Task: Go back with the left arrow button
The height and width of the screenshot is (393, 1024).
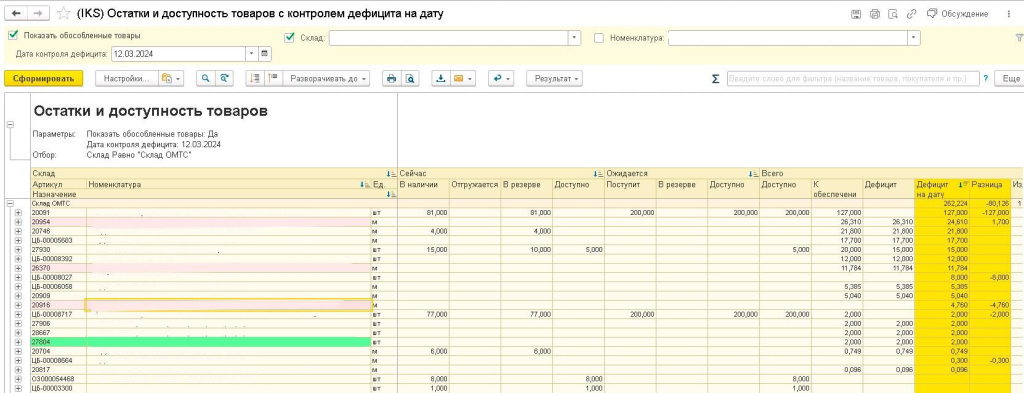Action: pyautogui.click(x=16, y=13)
